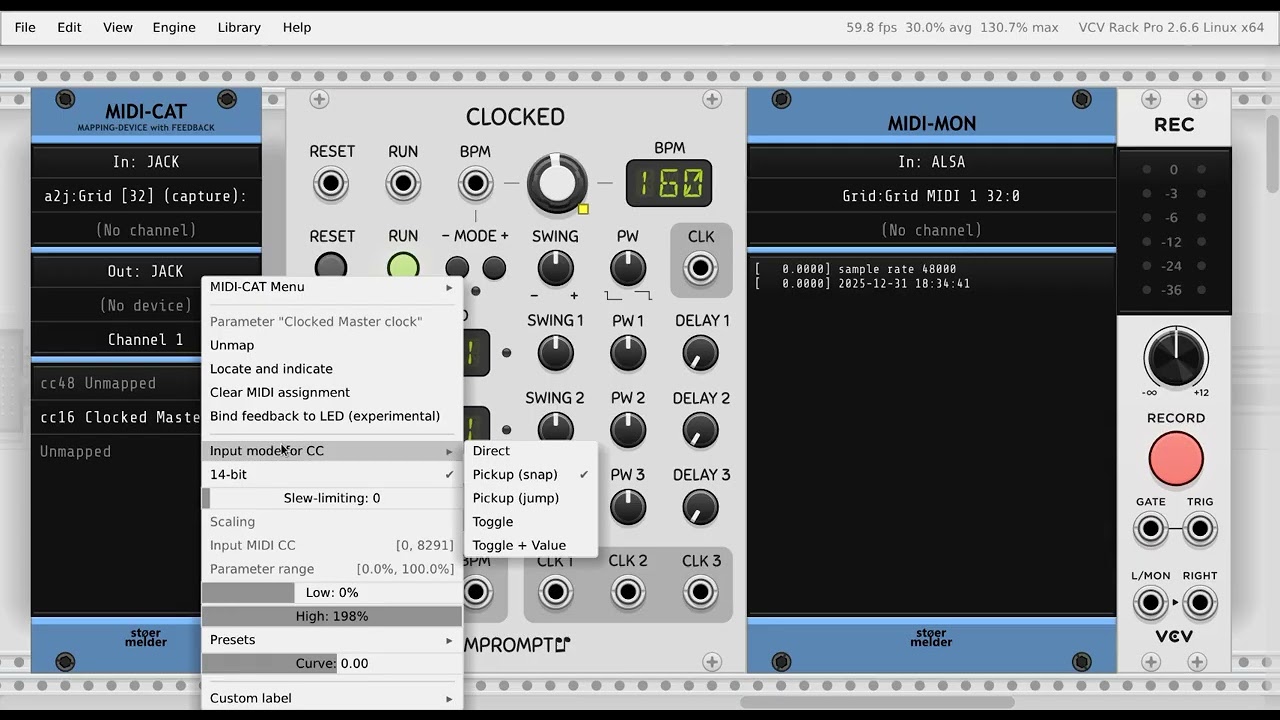Screen dimensions: 1280x720
Task: Toggle the red RECORD button
Action: coord(1176,459)
